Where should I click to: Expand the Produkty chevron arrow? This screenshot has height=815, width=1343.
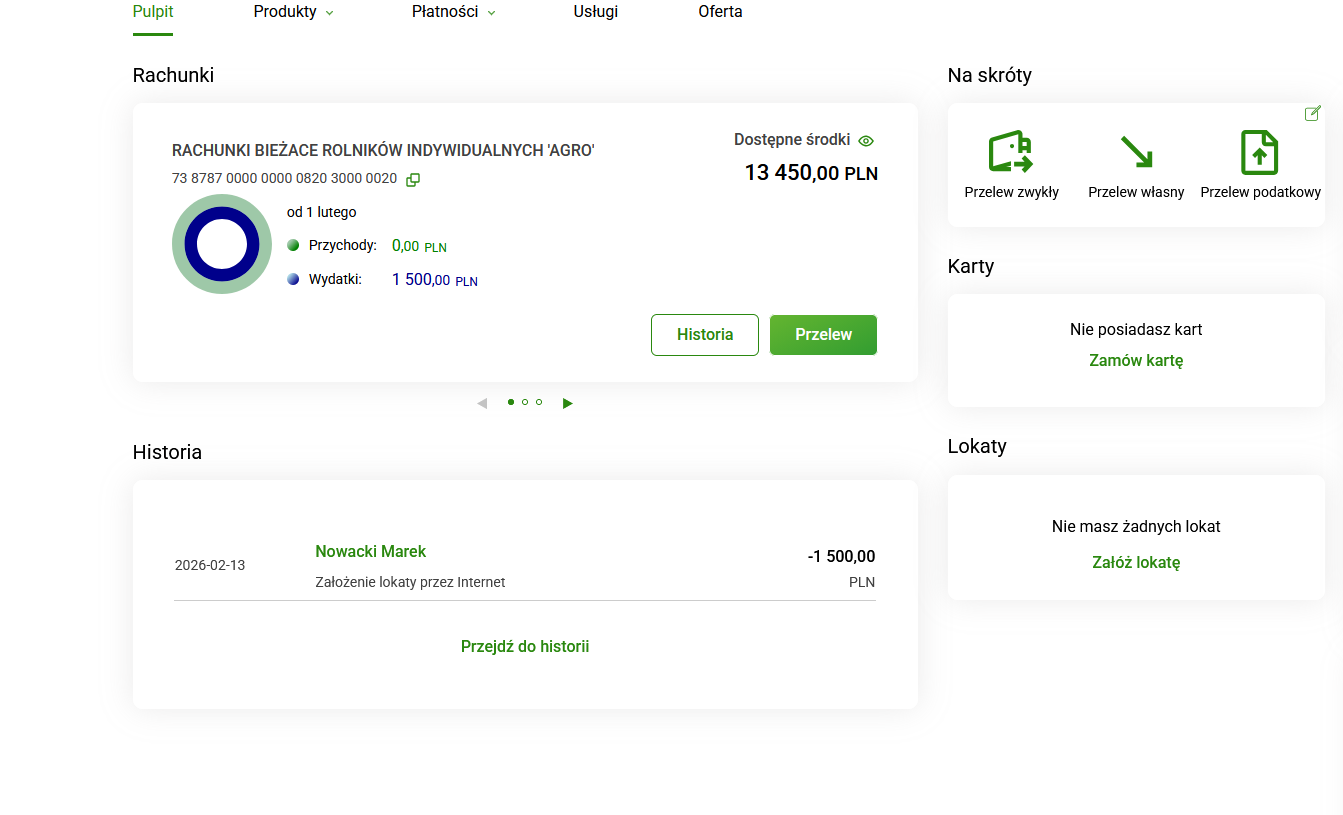(x=328, y=13)
